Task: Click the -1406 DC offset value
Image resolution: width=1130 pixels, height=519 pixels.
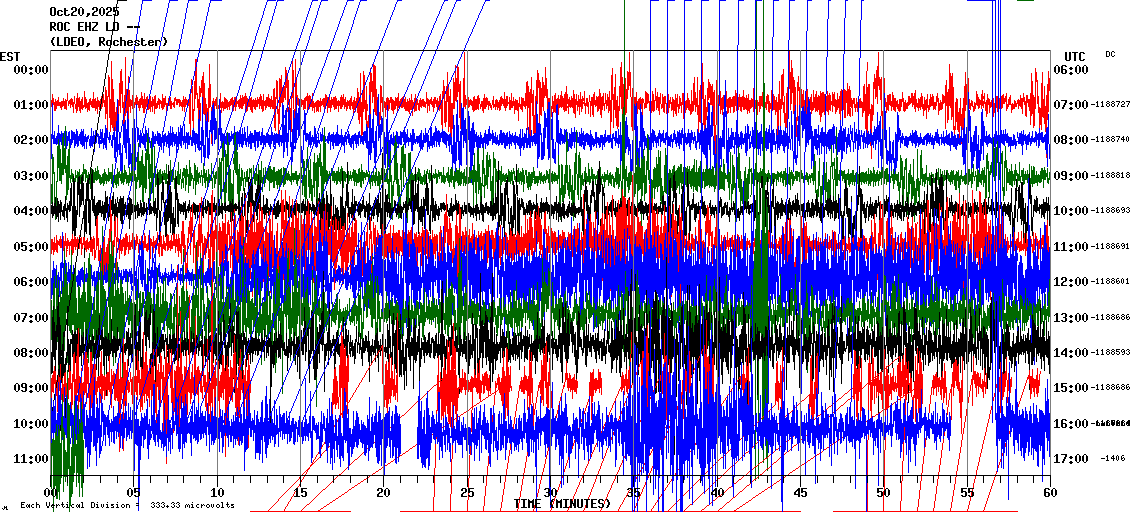Action: tap(1113, 459)
